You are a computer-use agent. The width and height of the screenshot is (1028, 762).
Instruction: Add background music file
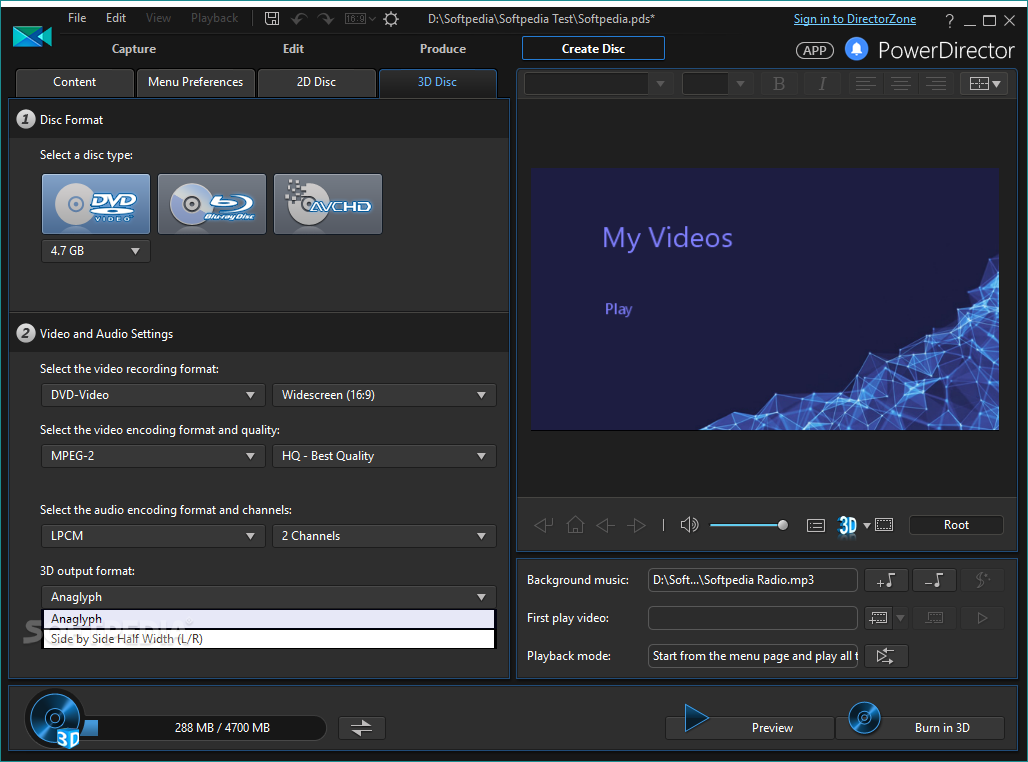click(x=886, y=580)
